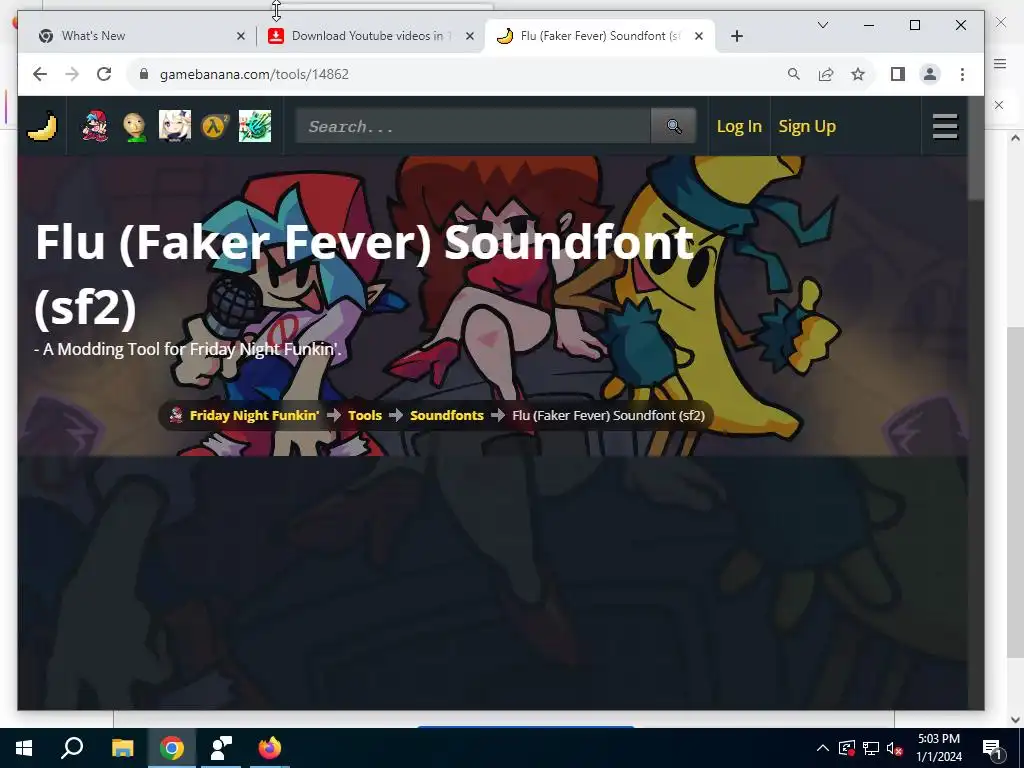Open the clock showing 5:03 PM

[x=938, y=748]
